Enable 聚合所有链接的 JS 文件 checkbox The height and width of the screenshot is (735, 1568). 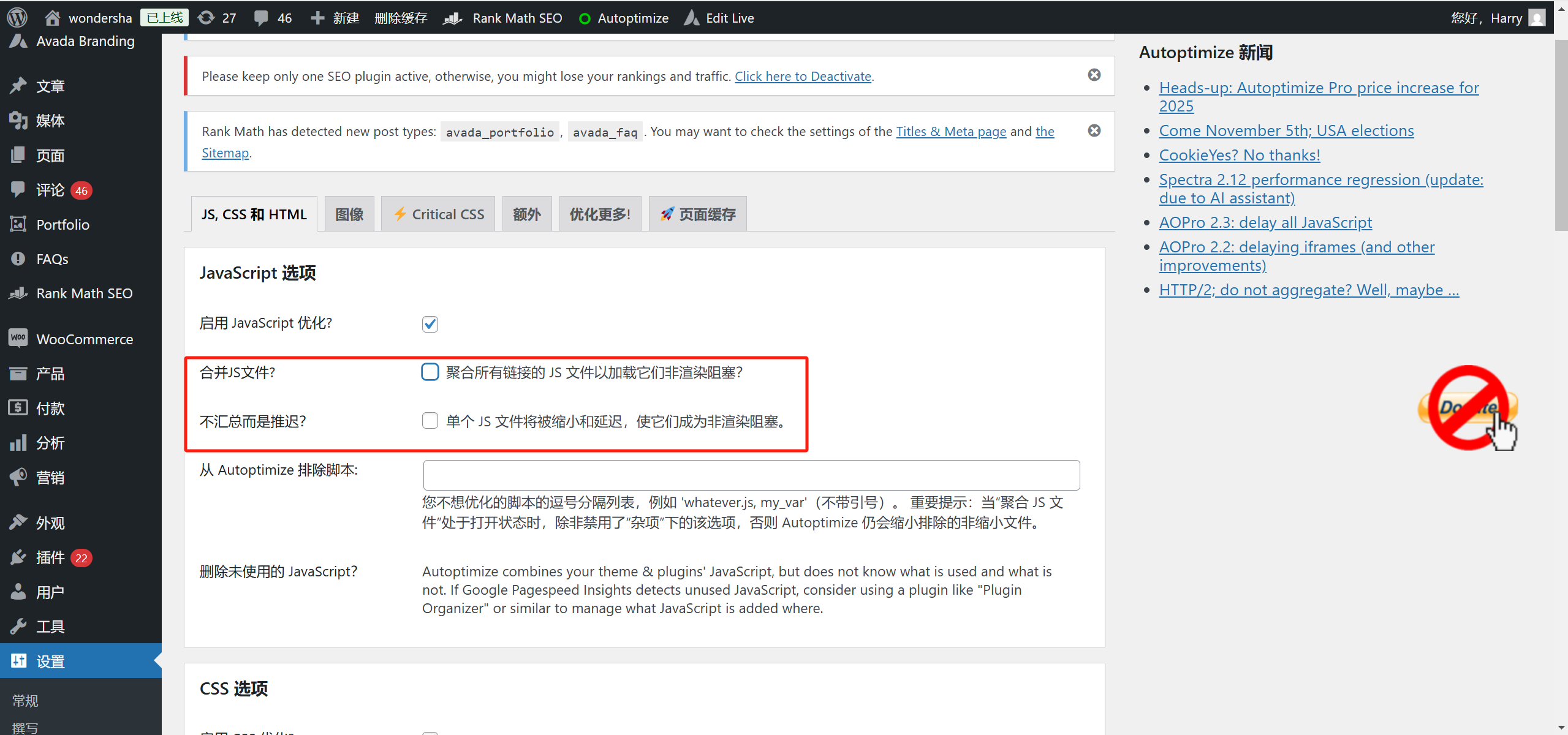tap(430, 371)
